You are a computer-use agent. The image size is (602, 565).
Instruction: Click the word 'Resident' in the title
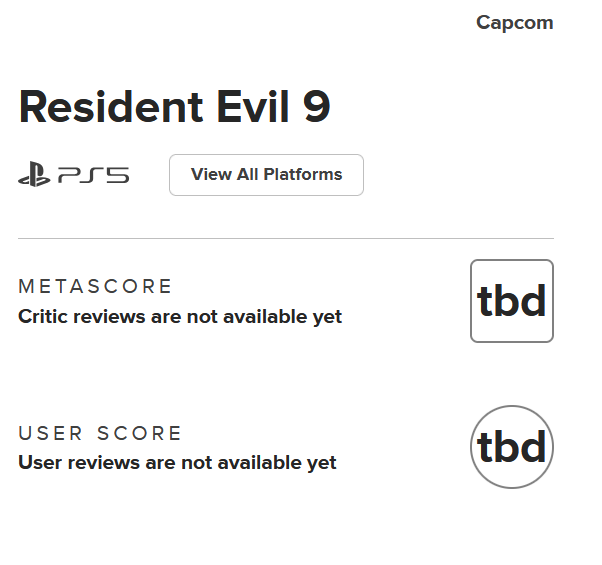pos(95,106)
